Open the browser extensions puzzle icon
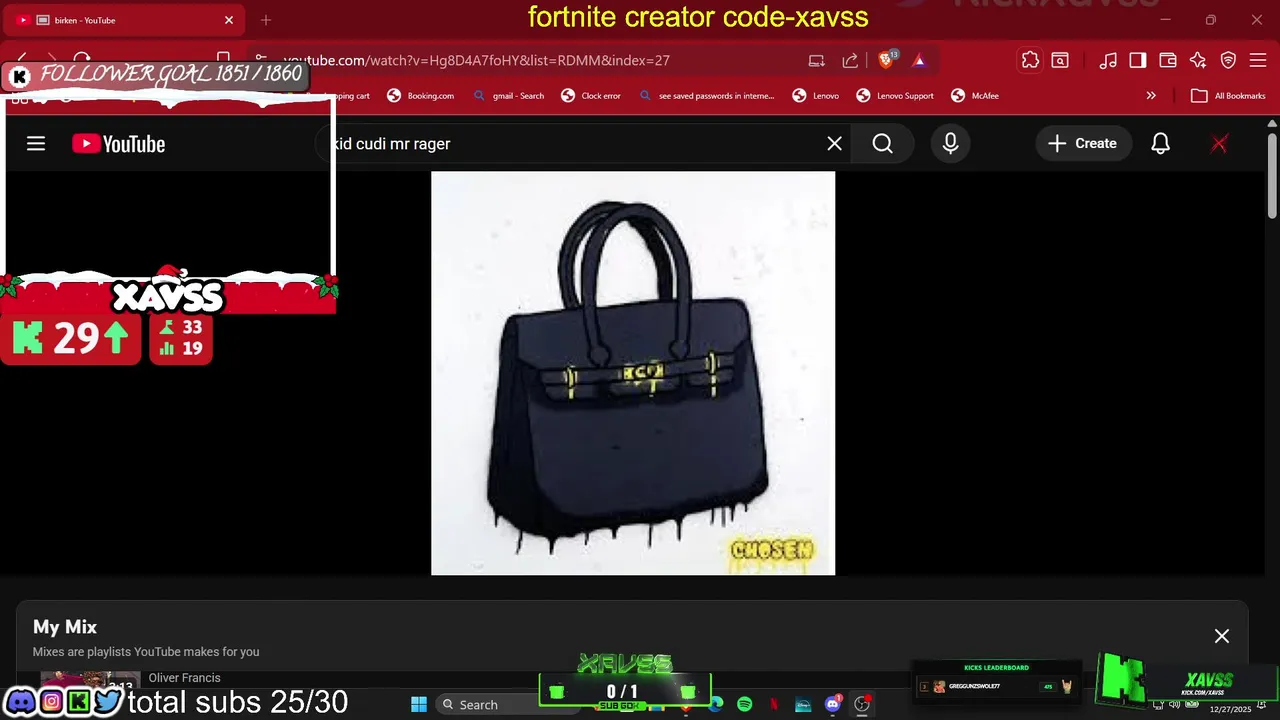Image resolution: width=1280 pixels, height=720 pixels. (x=1030, y=60)
